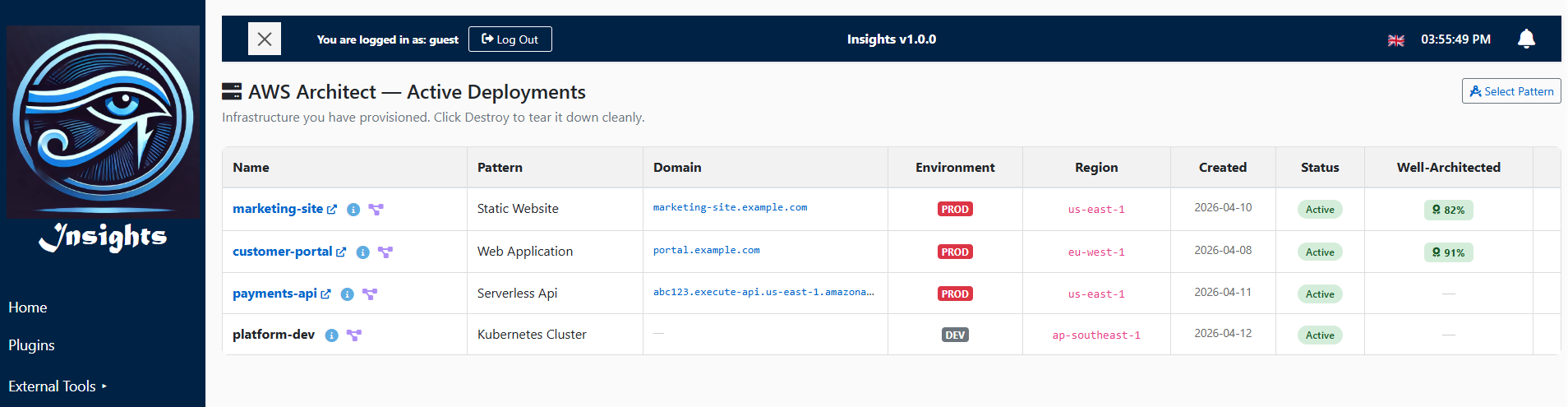
Task: Open the diagram icon for marketing-site
Action: [x=376, y=210]
